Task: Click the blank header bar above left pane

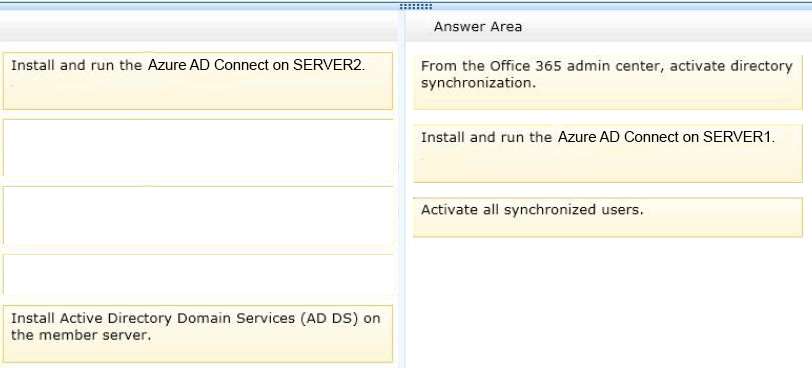Action: (x=199, y=27)
